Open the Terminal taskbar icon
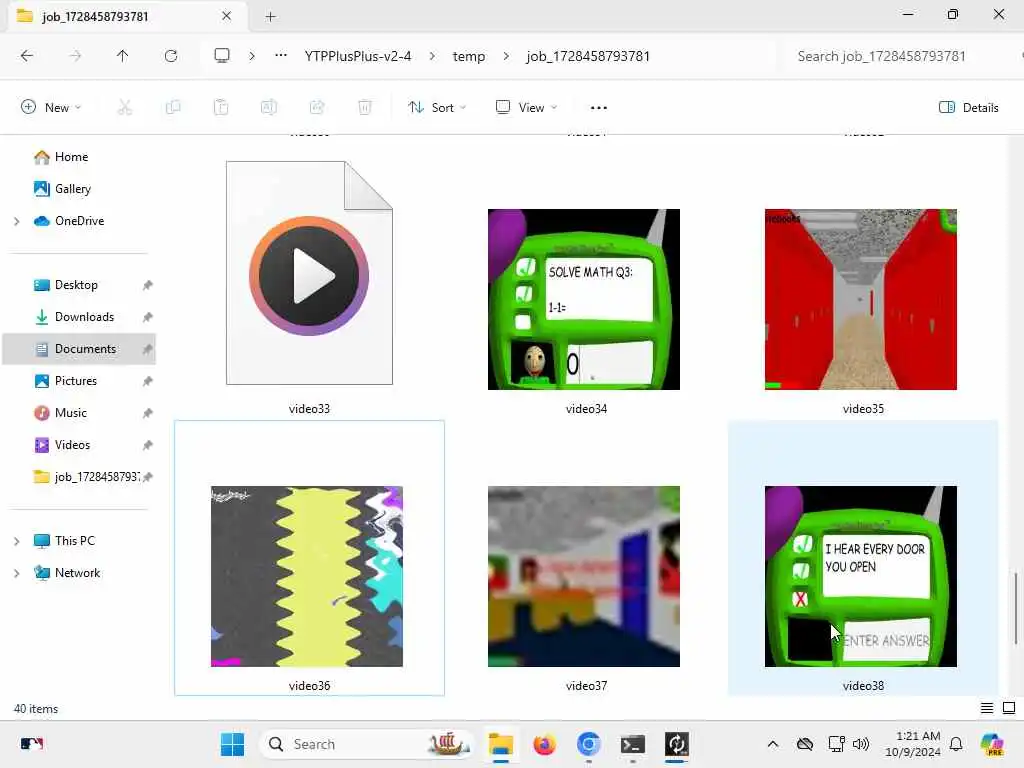The height and width of the screenshot is (768, 1024). 632,744
